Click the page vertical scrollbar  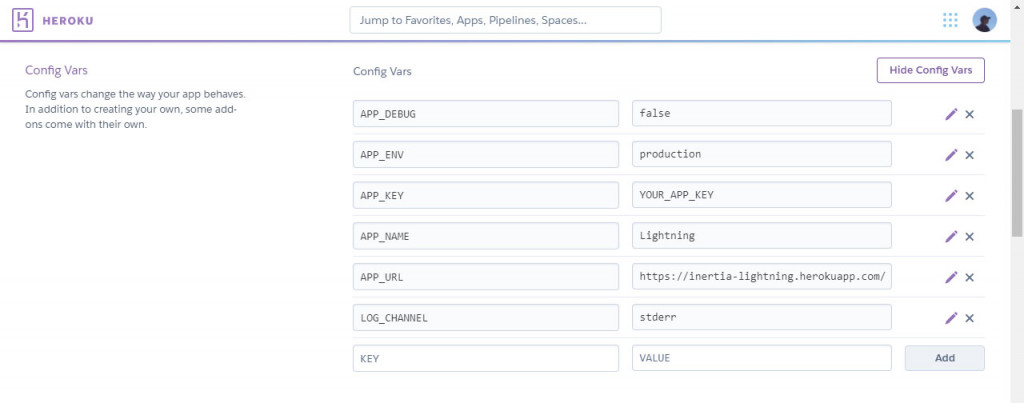tap(1017, 170)
